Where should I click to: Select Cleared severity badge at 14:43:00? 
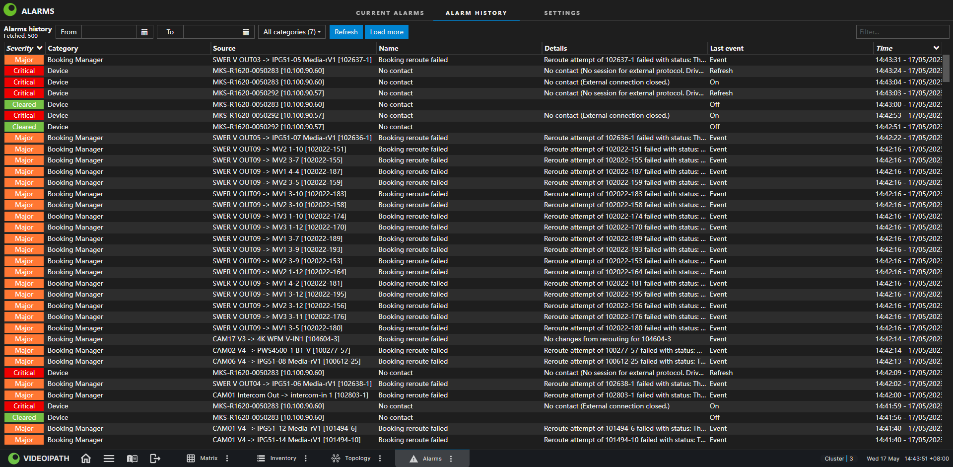coord(24,105)
